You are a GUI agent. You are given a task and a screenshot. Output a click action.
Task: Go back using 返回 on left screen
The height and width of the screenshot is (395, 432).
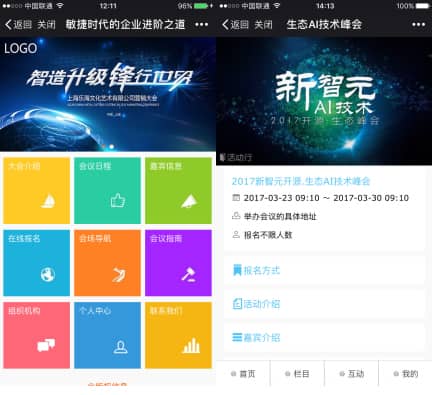18,24
